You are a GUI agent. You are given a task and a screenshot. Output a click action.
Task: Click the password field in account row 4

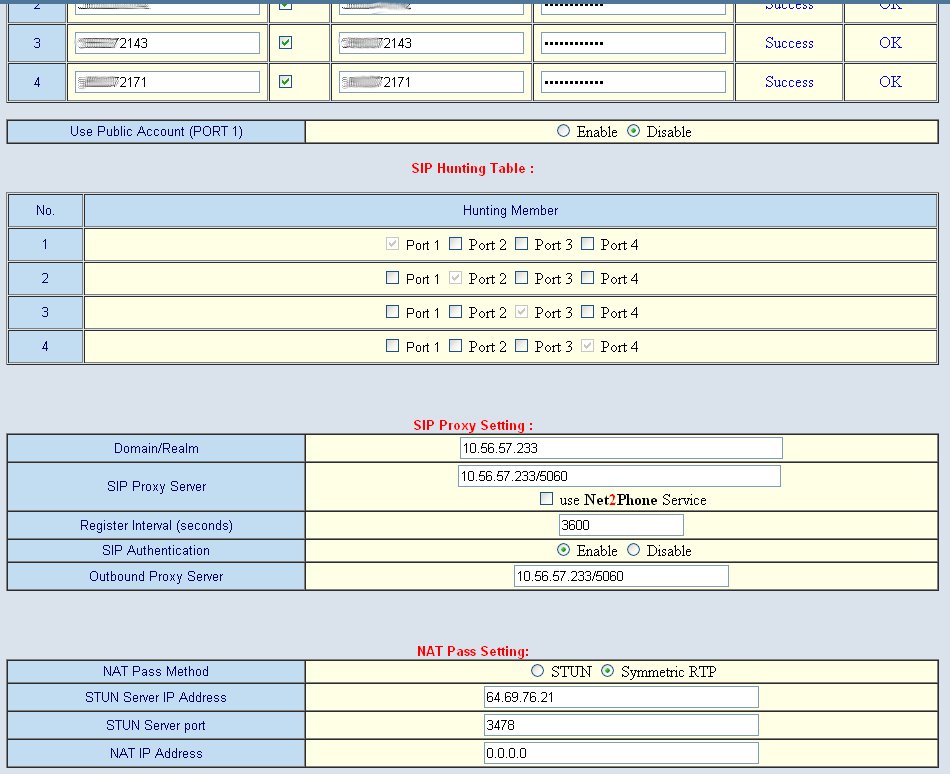coord(633,82)
